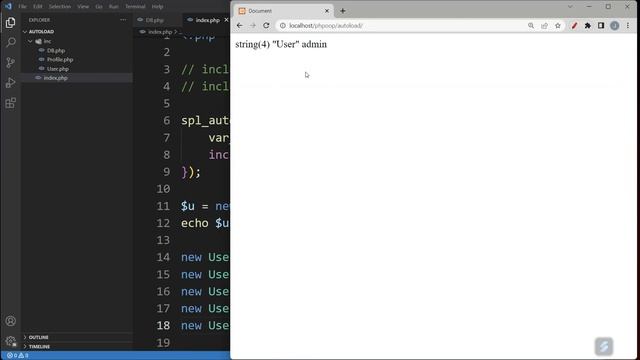The height and width of the screenshot is (360, 640).
Task: Open the Manage gear icon
Action: click(x=11, y=341)
